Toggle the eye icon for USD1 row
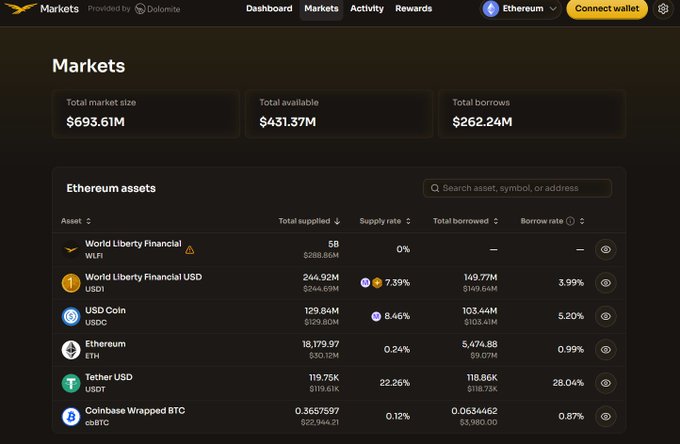 605,283
